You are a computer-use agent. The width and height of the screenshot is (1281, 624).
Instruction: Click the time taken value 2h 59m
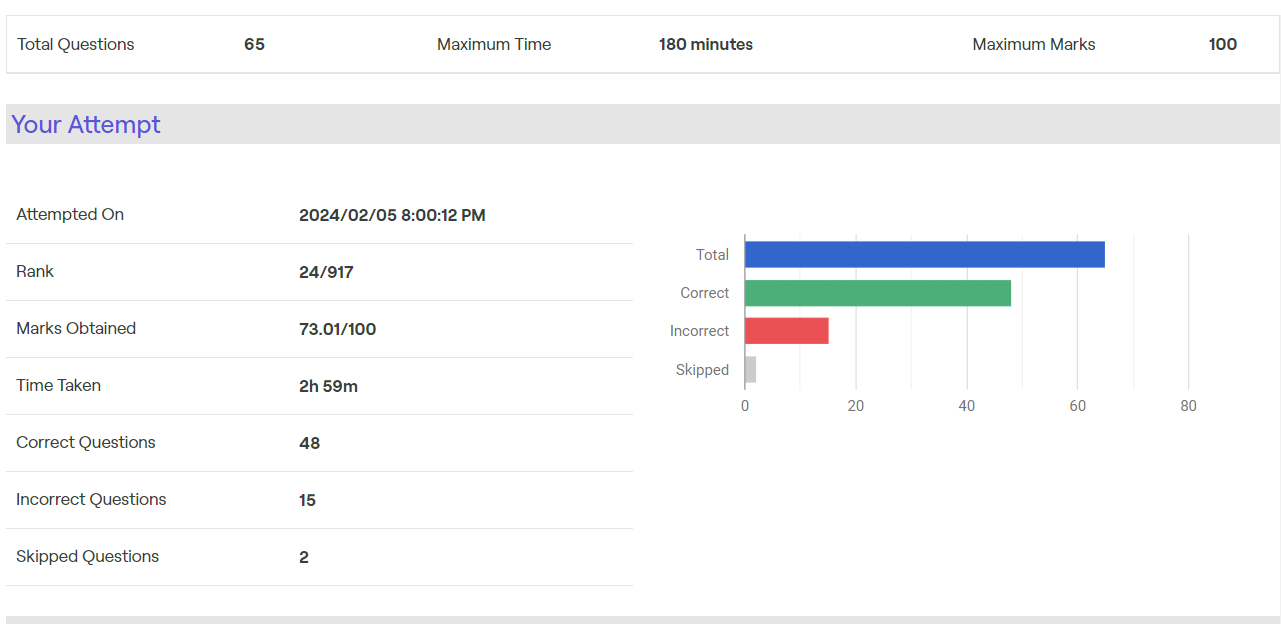(x=328, y=386)
